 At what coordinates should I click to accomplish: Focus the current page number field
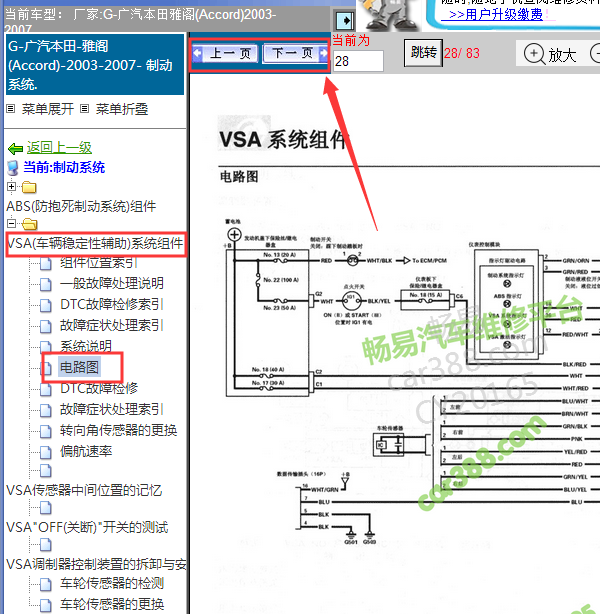point(358,61)
